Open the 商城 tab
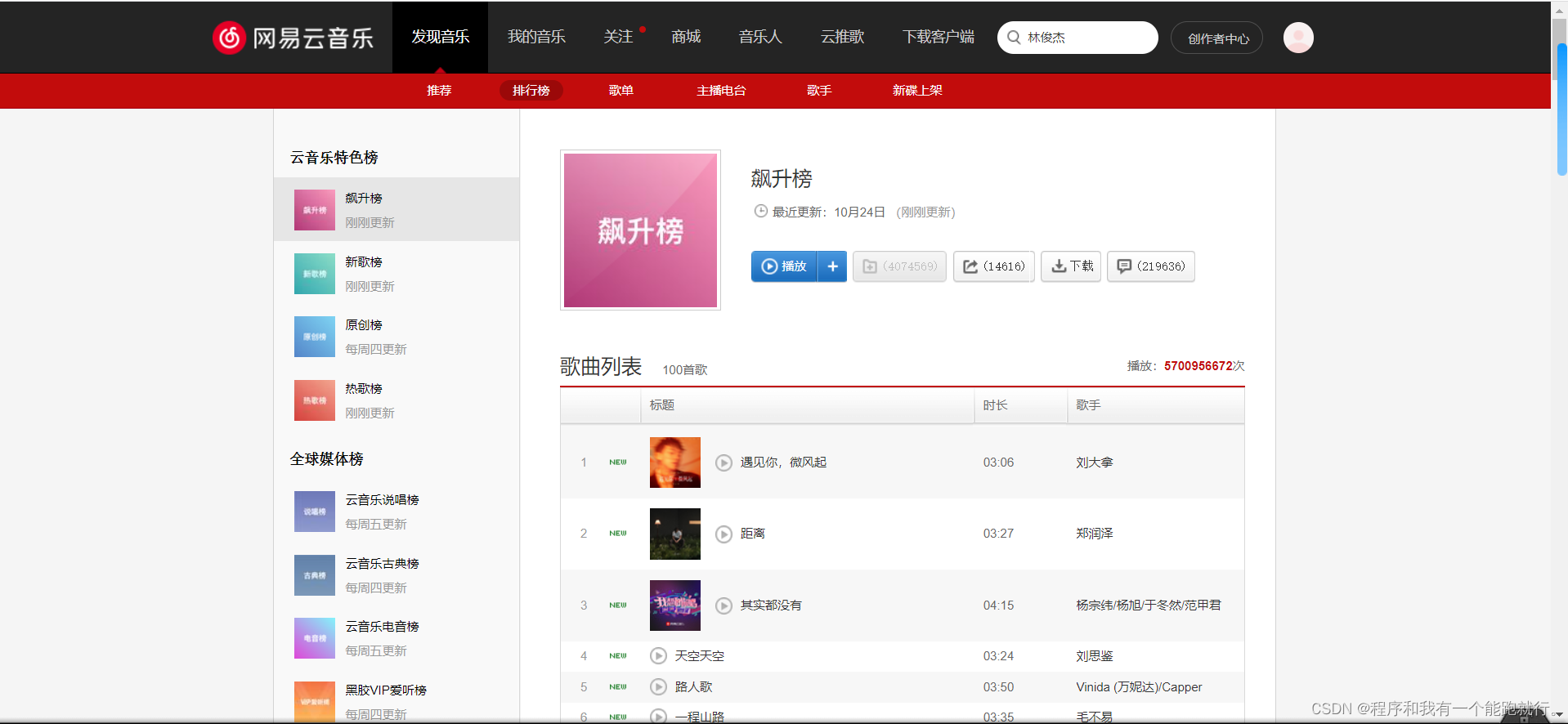This screenshot has height=724, width=1568. coord(686,37)
